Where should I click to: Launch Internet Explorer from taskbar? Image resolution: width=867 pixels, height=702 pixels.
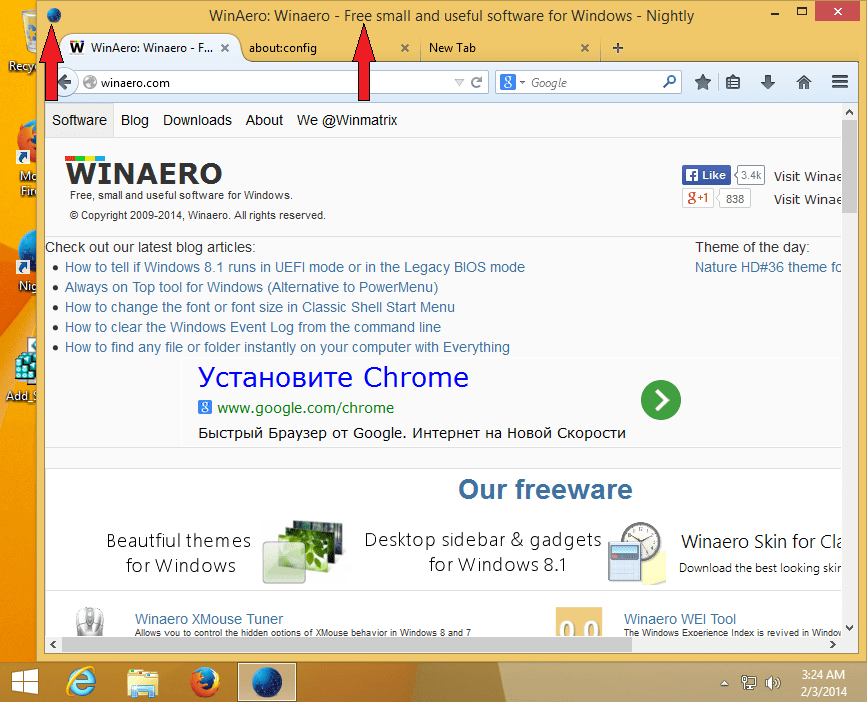click(x=81, y=682)
